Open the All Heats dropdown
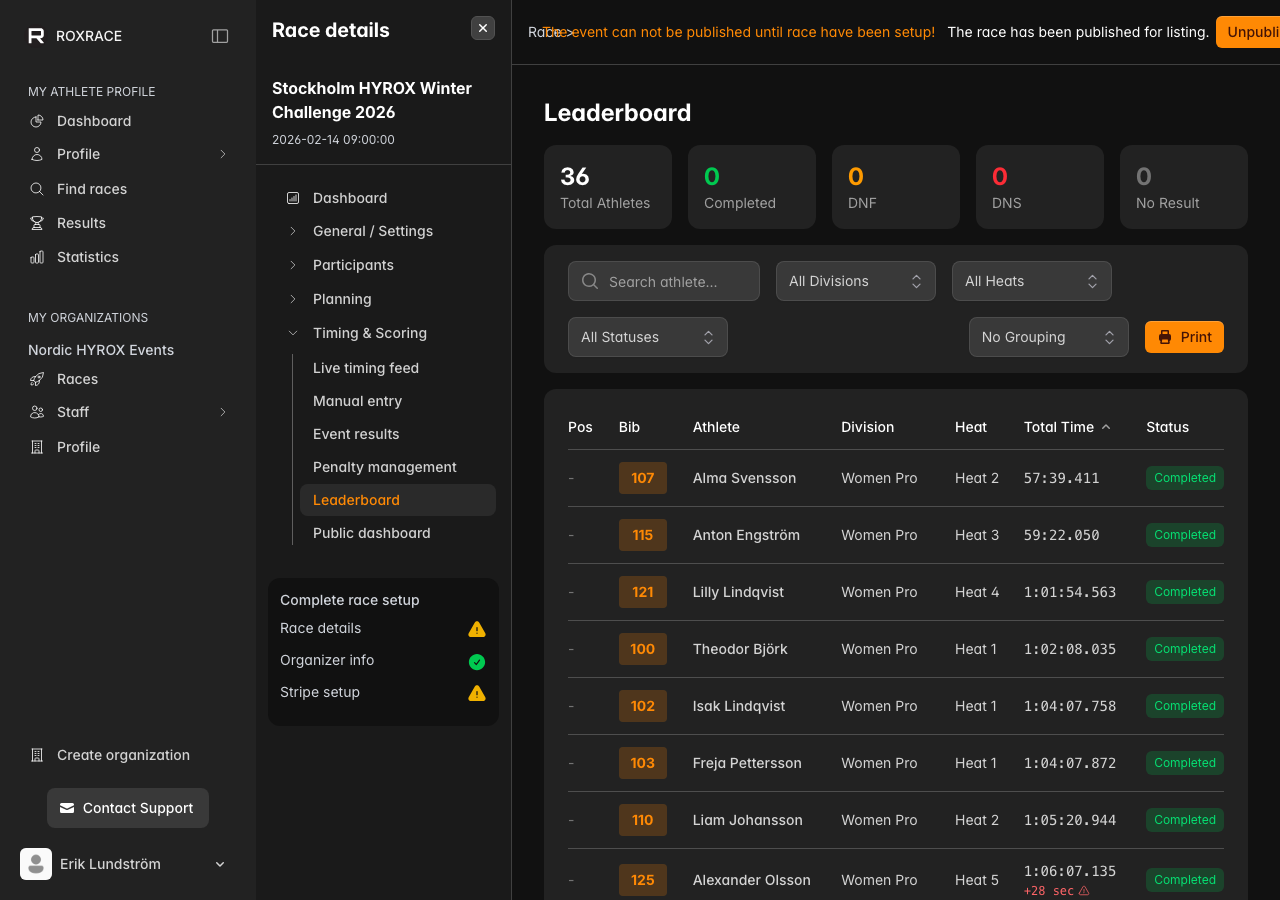Viewport: 1280px width, 900px height. pos(1032,281)
